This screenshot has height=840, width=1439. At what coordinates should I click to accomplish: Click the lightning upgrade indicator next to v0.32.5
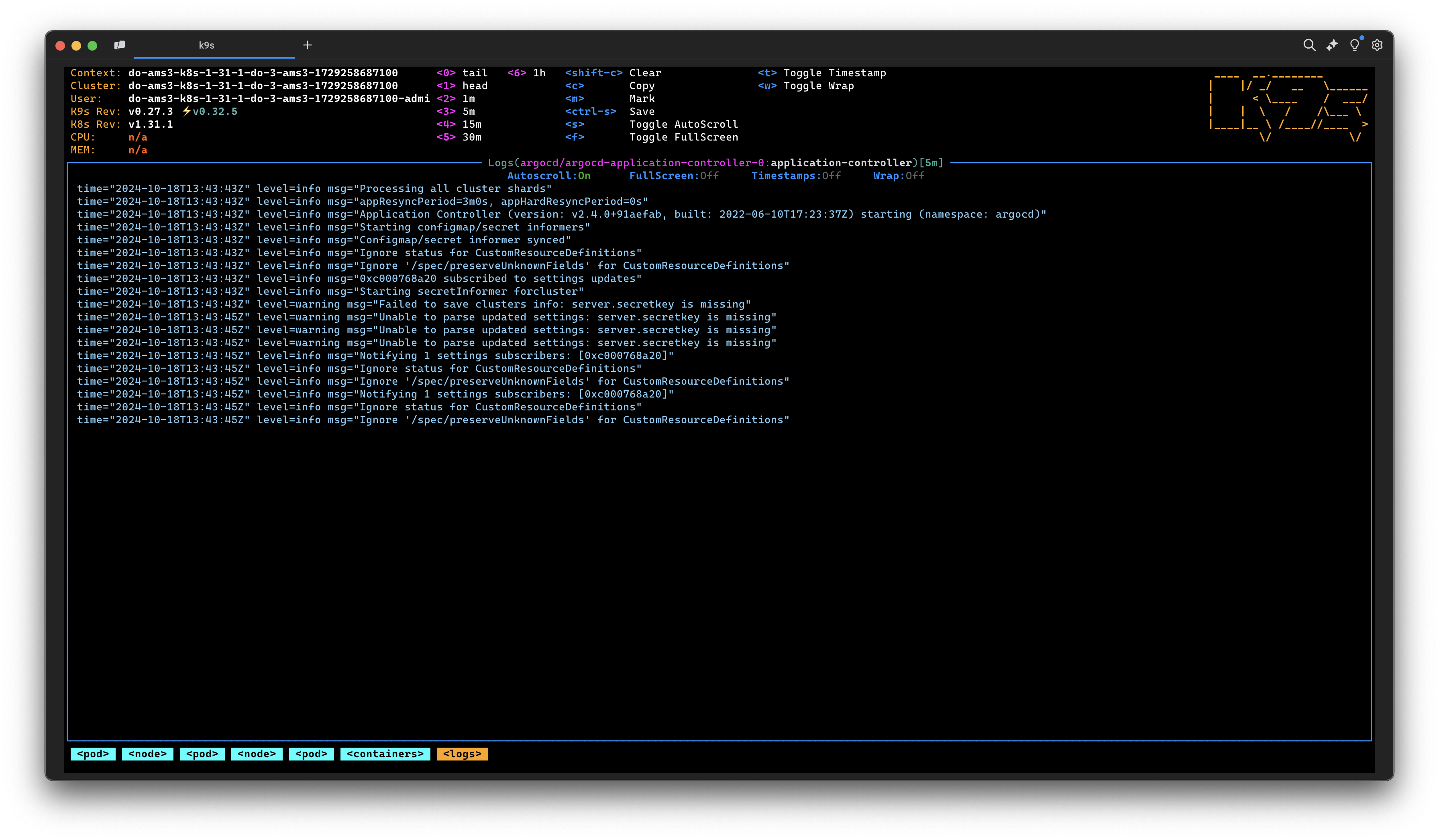tap(186, 111)
